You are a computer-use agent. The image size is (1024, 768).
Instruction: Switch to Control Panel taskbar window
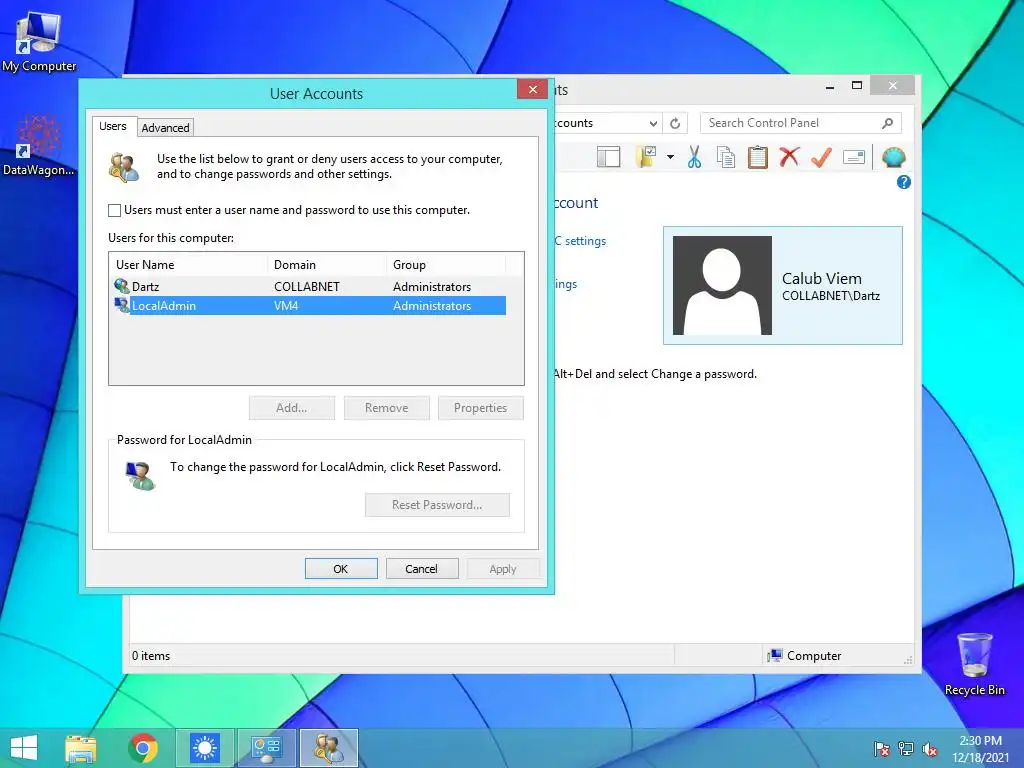click(266, 748)
